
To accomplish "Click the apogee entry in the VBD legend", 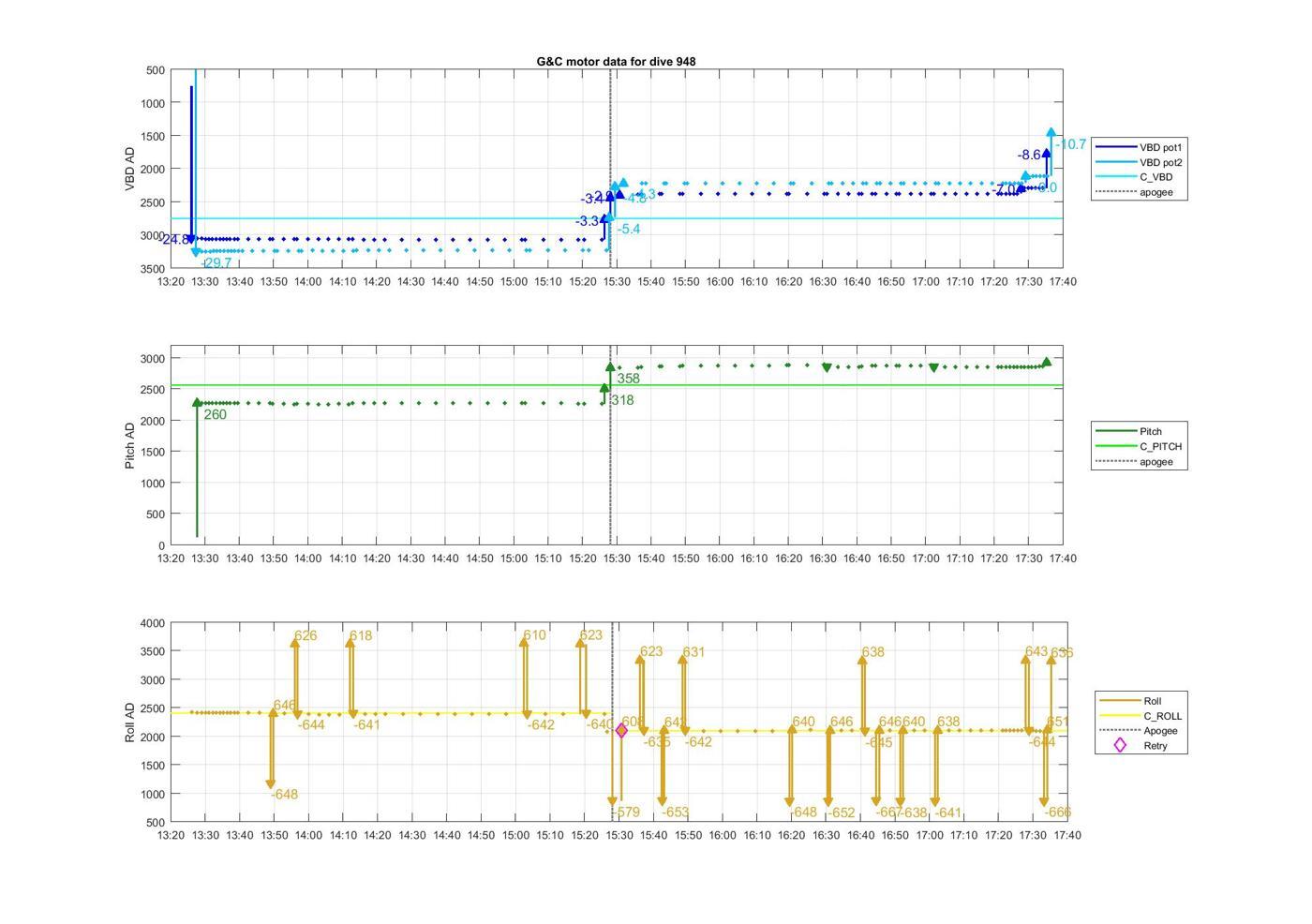I will pos(1134,192).
